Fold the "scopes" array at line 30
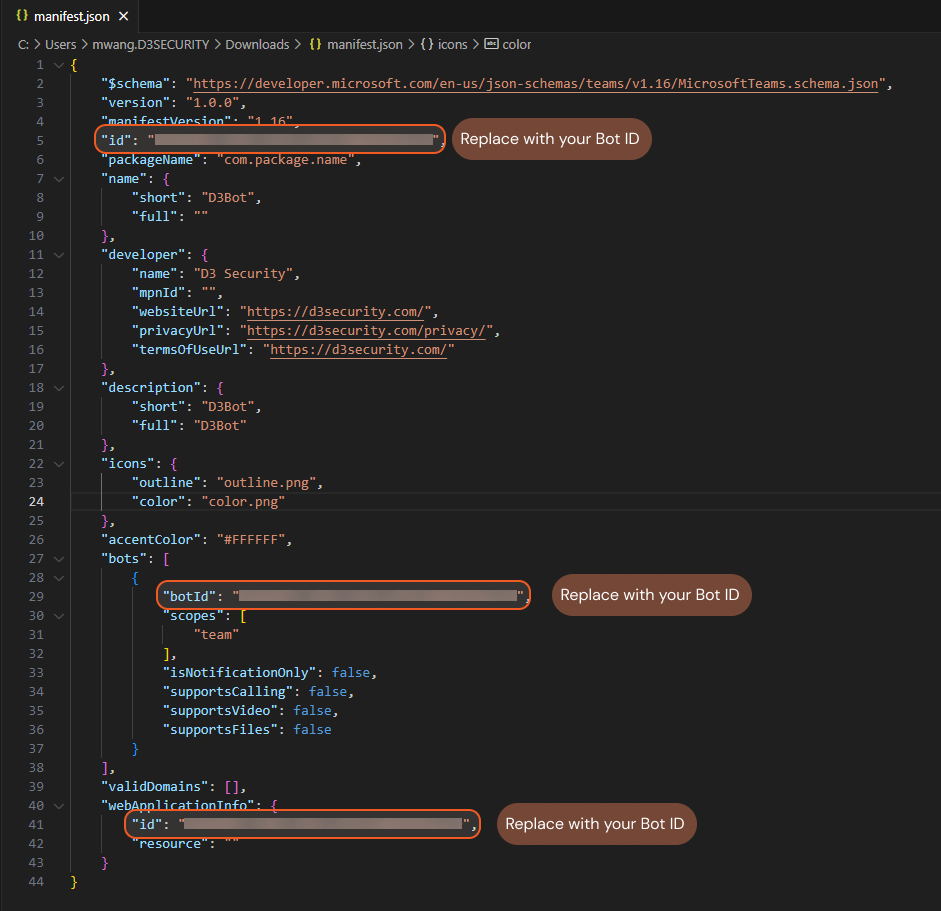 tap(59, 616)
